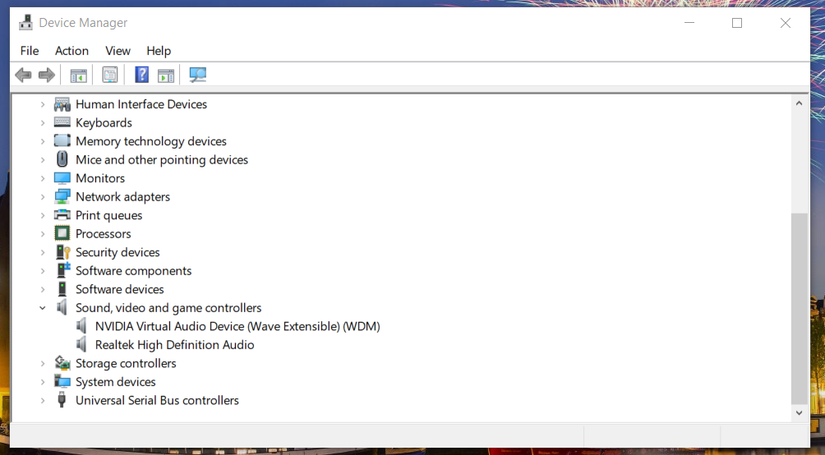Image resolution: width=825 pixels, height=455 pixels.
Task: Click the Software devices icon
Action: pyautogui.click(x=62, y=289)
